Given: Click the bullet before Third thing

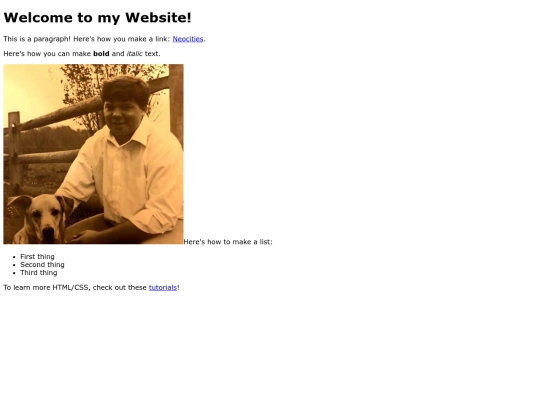Looking at the screenshot, I should [14, 273].
